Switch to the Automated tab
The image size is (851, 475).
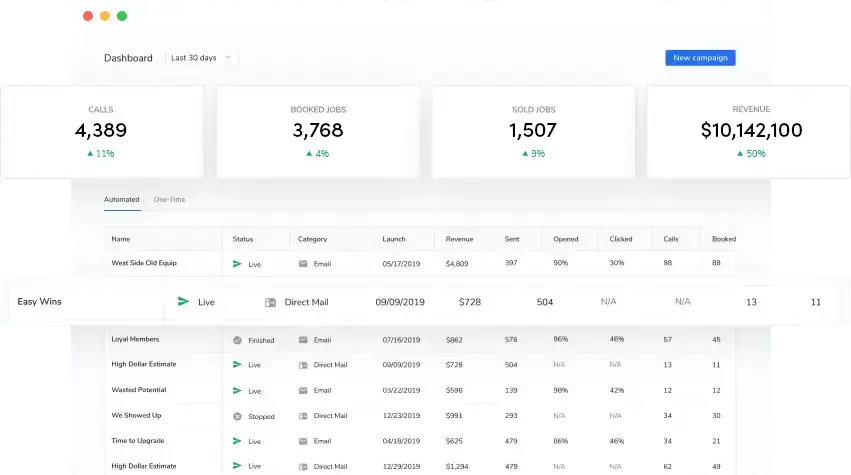122,199
